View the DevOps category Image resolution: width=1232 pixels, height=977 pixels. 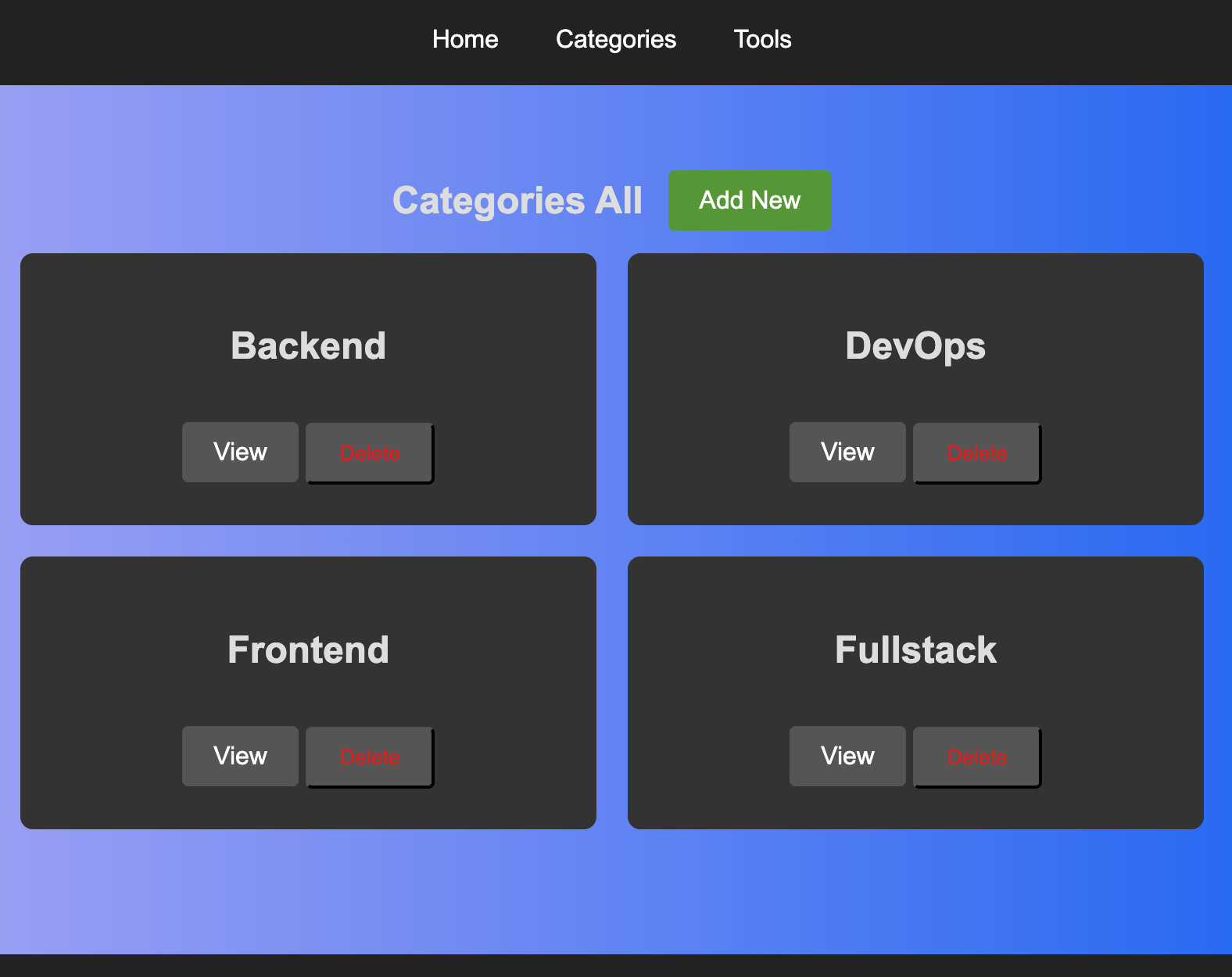(x=847, y=453)
